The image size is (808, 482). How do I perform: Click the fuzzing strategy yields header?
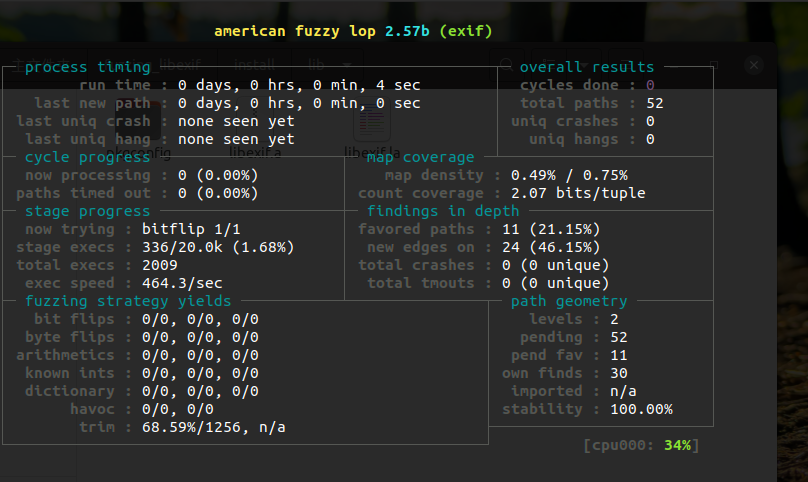tap(128, 300)
